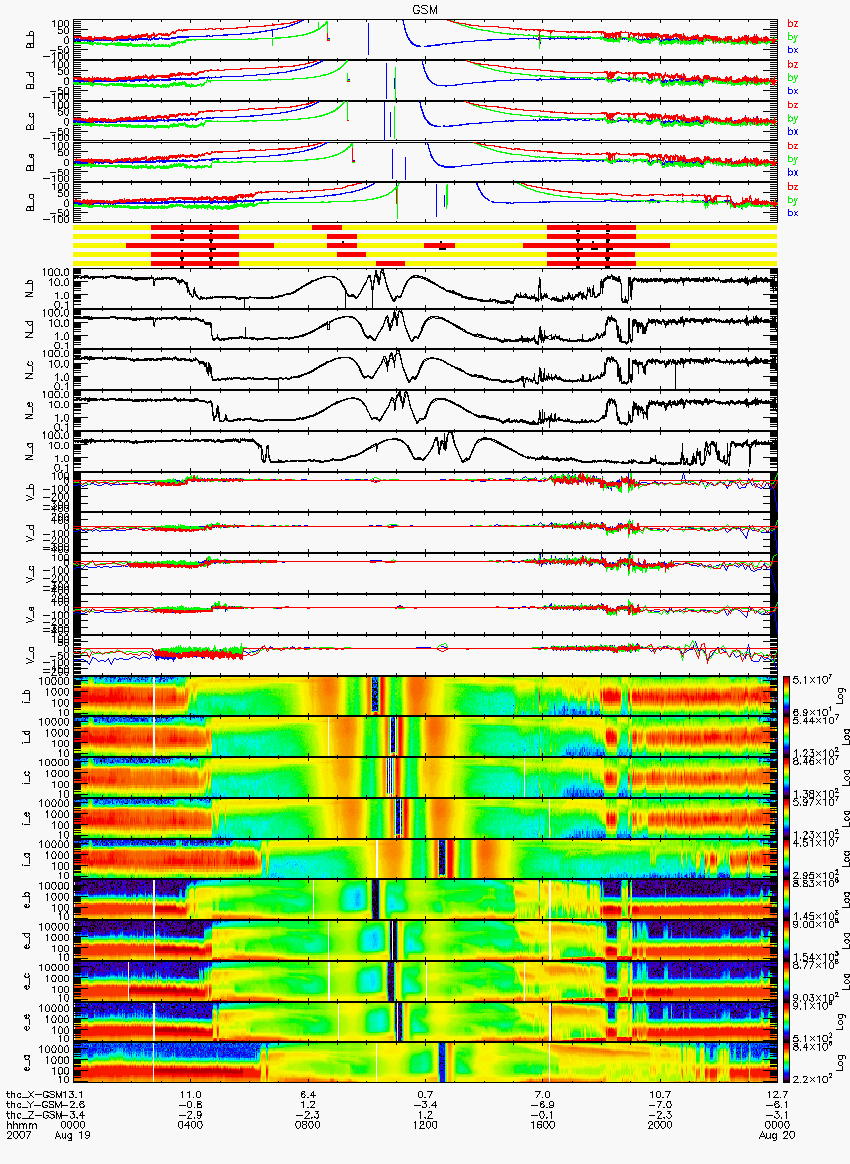This screenshot has height=1164, width=850.
Task: Click the 11.0 X-GSM position value
Action: 191,1094
